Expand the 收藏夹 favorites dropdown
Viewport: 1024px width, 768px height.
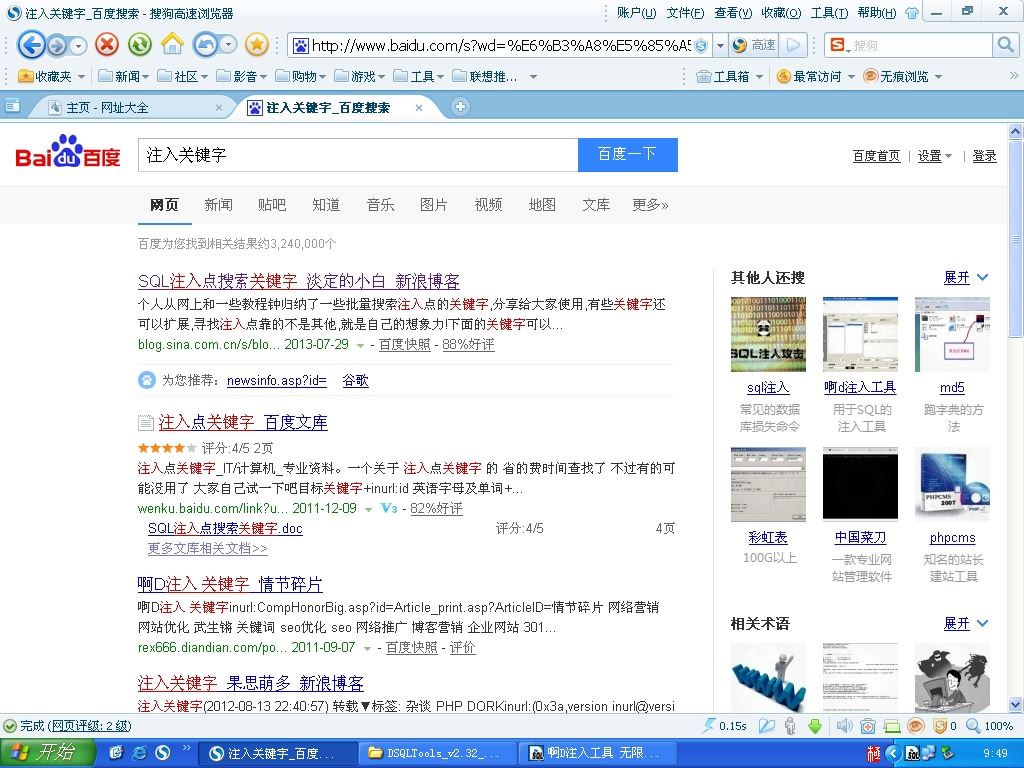(x=81, y=77)
